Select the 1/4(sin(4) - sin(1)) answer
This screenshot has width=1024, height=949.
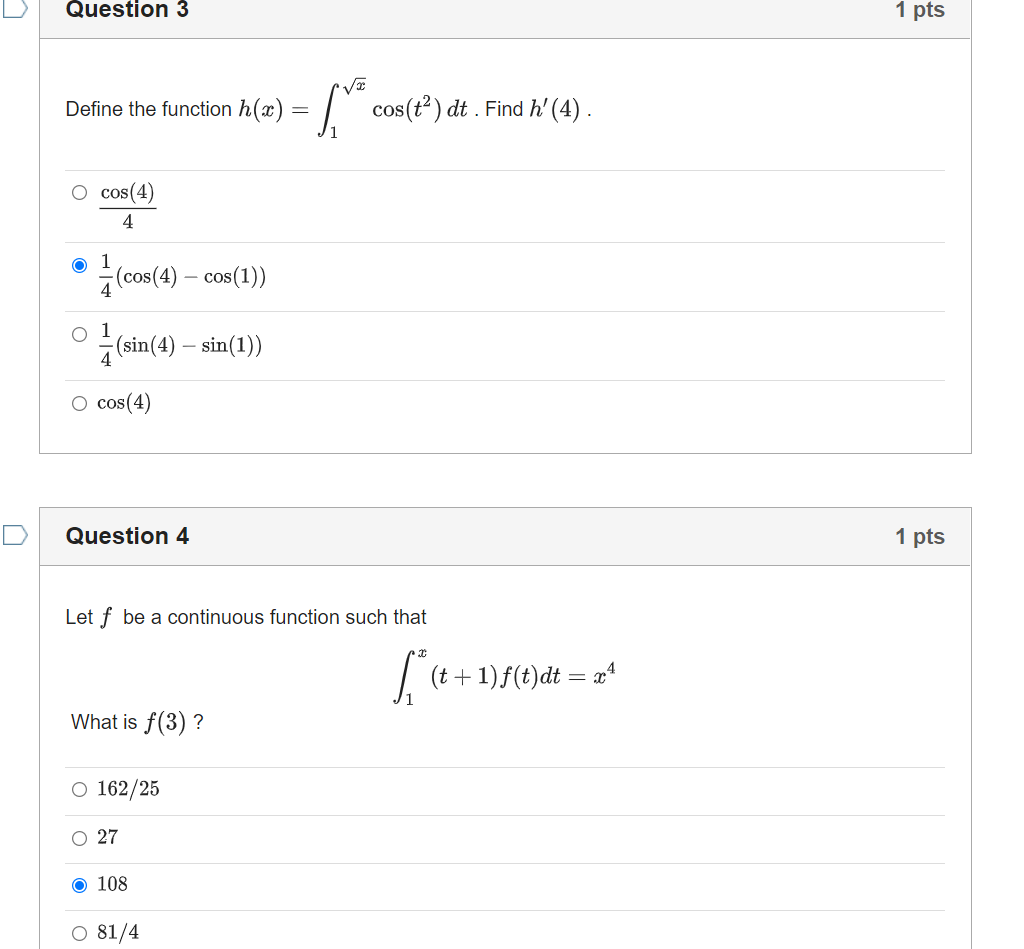click(x=79, y=334)
